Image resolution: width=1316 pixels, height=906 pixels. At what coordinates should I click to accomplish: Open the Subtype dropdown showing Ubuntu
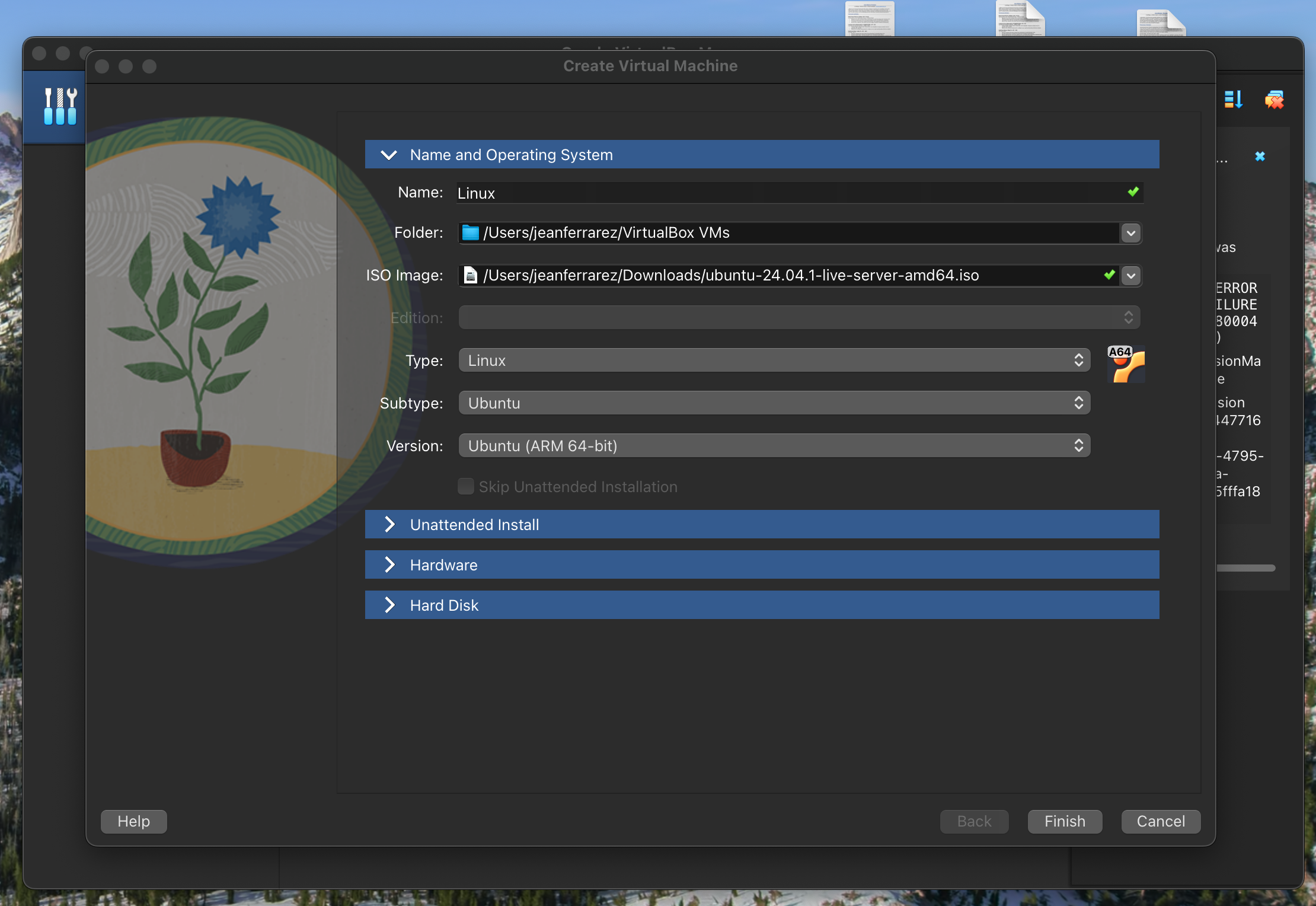774,403
